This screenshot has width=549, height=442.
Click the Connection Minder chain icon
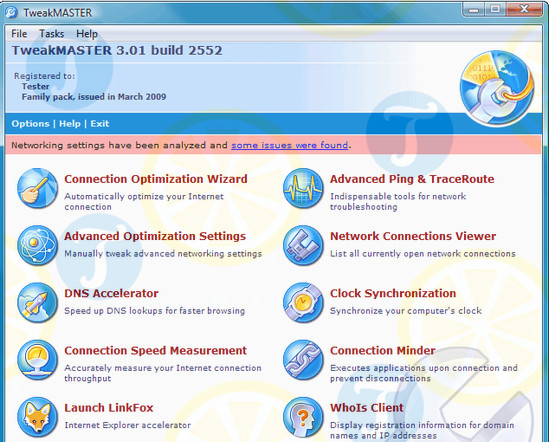pos(303,360)
